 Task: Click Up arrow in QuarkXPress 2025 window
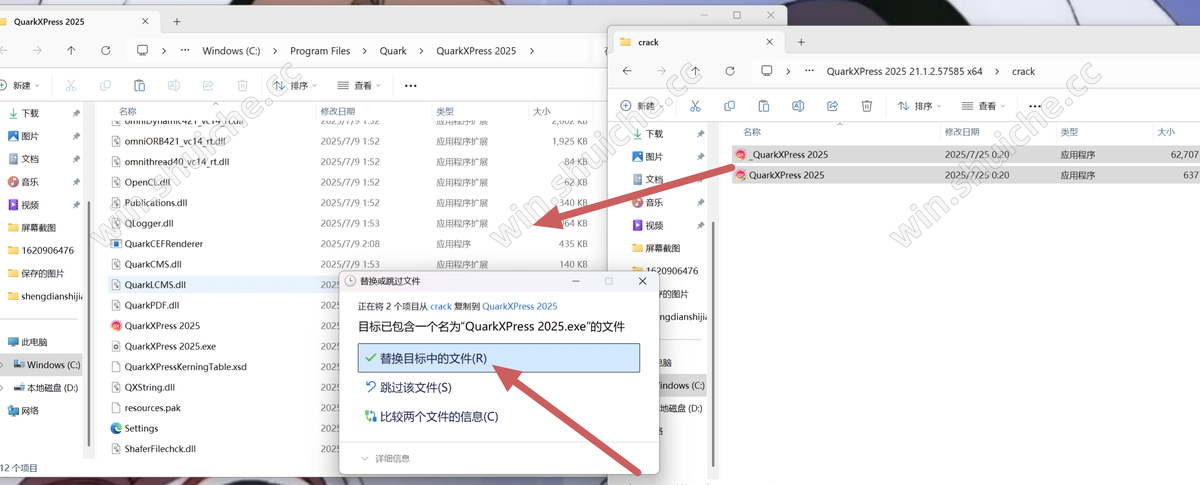tap(71, 50)
